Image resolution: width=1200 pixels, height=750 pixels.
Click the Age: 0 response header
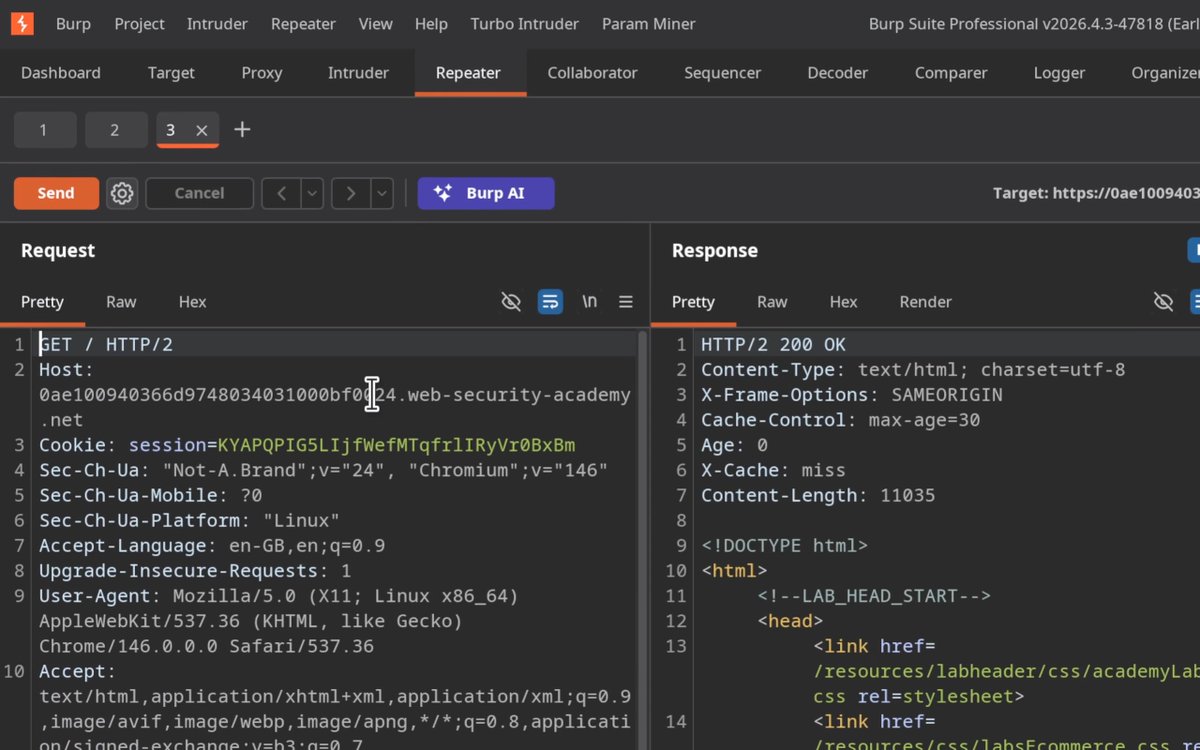pyautogui.click(x=734, y=445)
